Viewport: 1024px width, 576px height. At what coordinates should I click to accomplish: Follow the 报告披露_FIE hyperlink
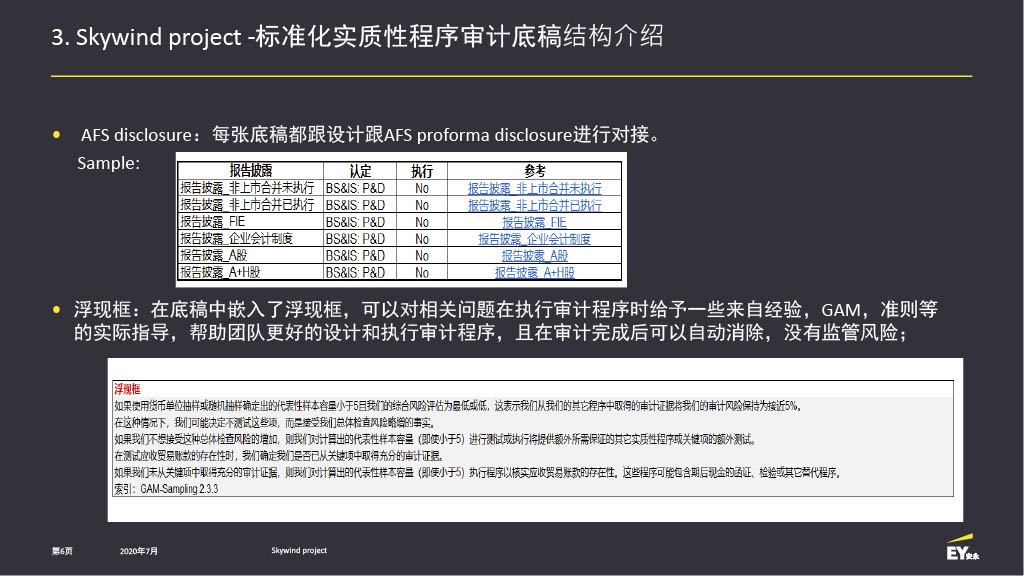tap(534, 222)
